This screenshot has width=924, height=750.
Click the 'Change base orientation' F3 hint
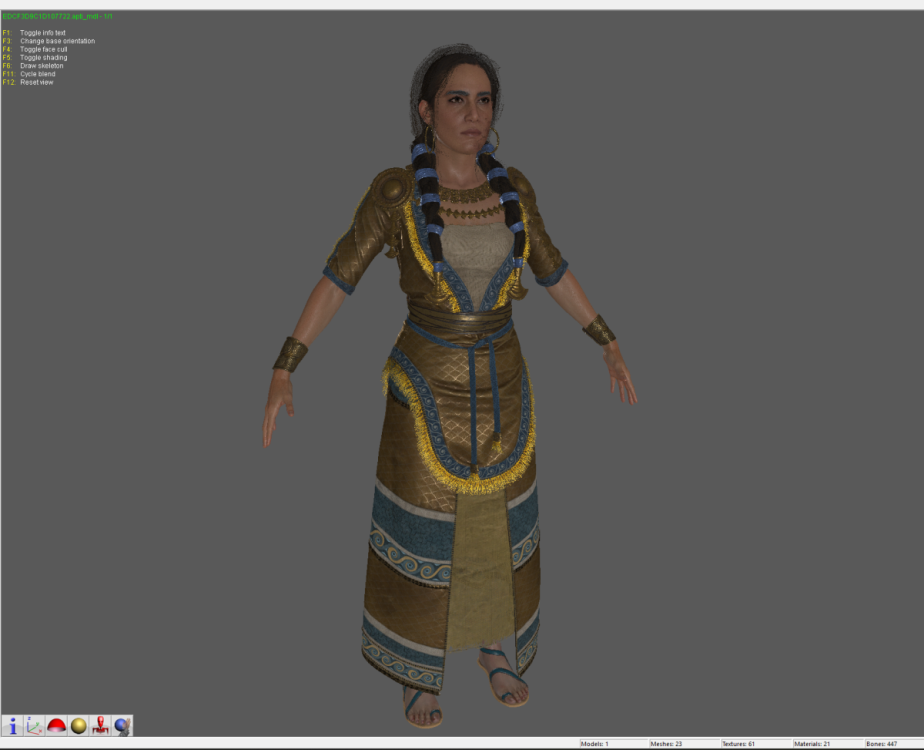[x=57, y=41]
